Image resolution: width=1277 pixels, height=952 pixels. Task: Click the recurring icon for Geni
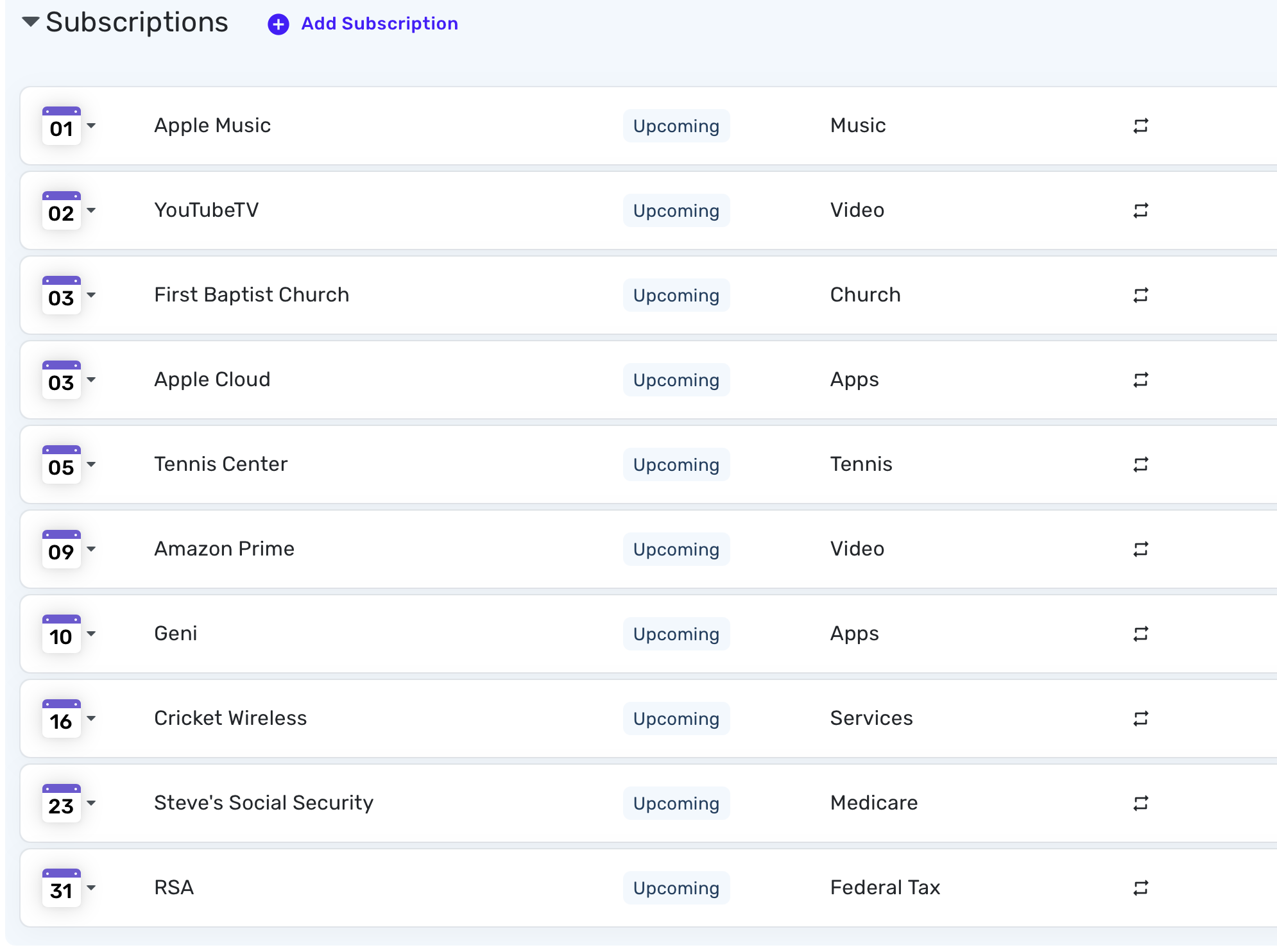[1140, 634]
